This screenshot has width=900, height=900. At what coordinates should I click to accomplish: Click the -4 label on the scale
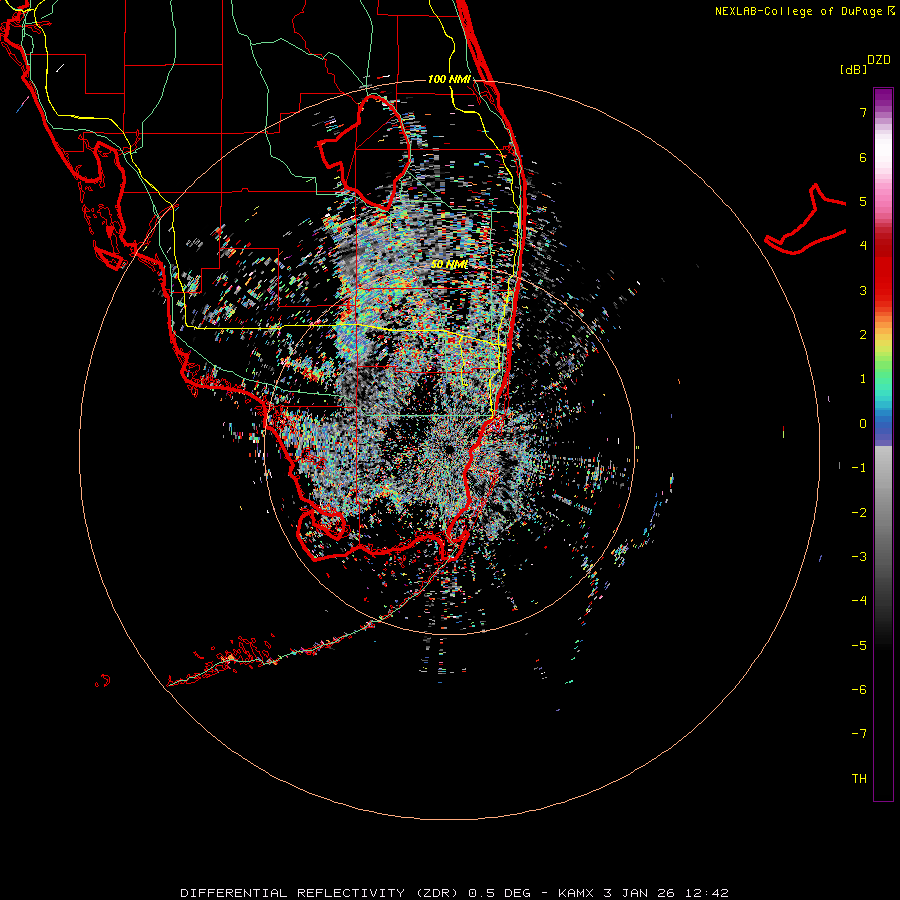859,601
